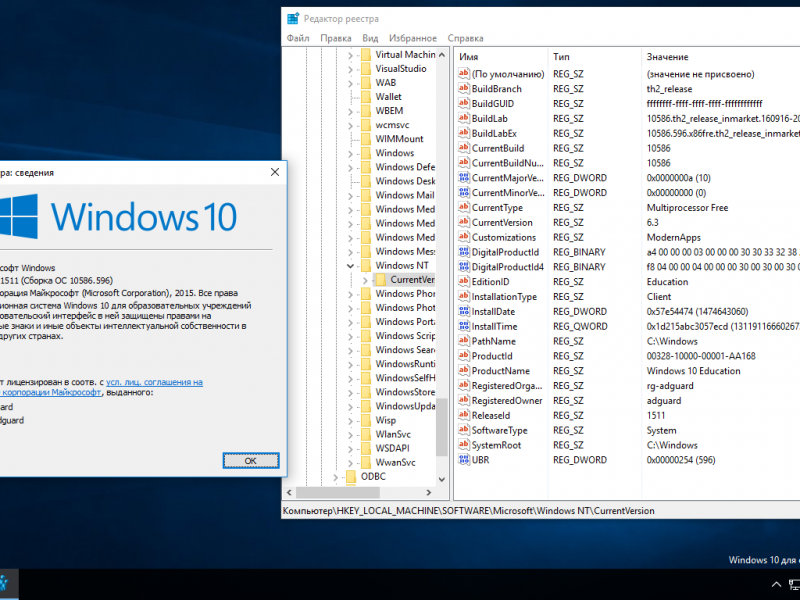Click the binary icon beside DigitalProductId4
This screenshot has width=800, height=600.
pos(464,266)
